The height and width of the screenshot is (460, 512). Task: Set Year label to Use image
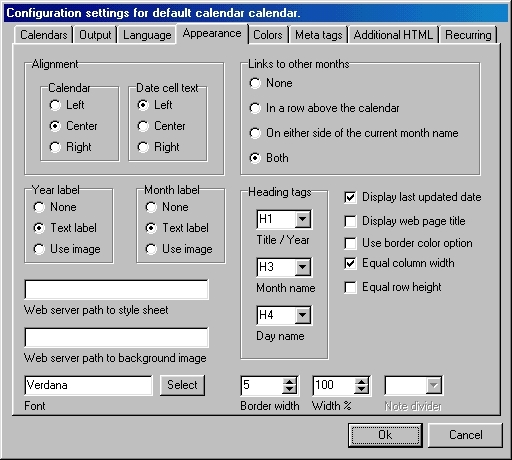click(x=39, y=249)
